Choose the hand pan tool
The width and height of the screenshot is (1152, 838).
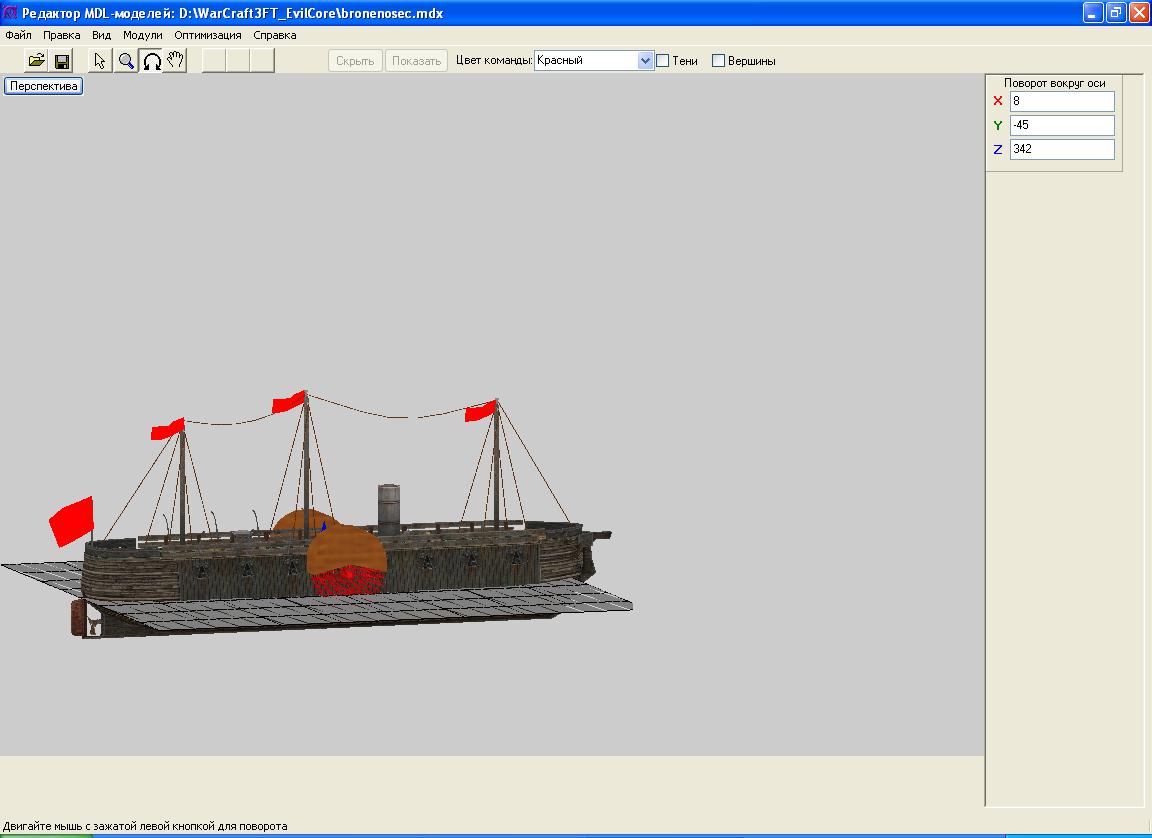pyautogui.click(x=176, y=60)
